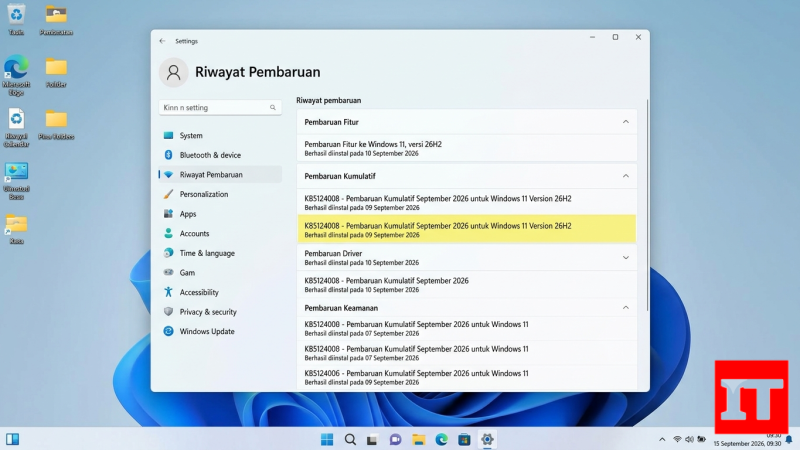Open Privacy & security settings

220,311
